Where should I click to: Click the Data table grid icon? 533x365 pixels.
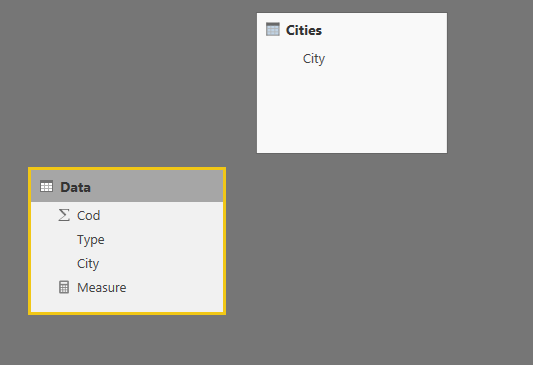click(46, 187)
